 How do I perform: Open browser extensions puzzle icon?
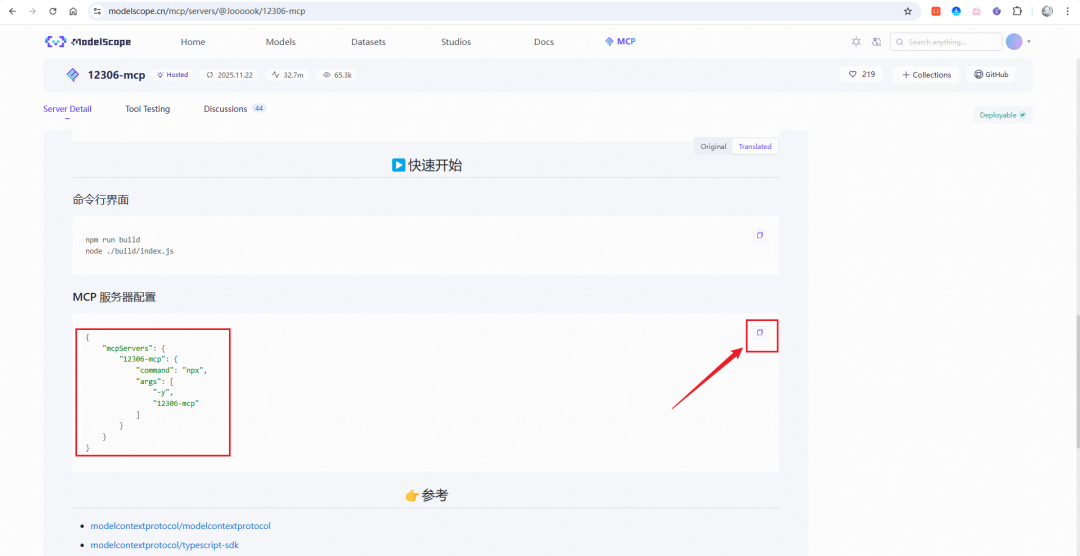(x=1017, y=11)
